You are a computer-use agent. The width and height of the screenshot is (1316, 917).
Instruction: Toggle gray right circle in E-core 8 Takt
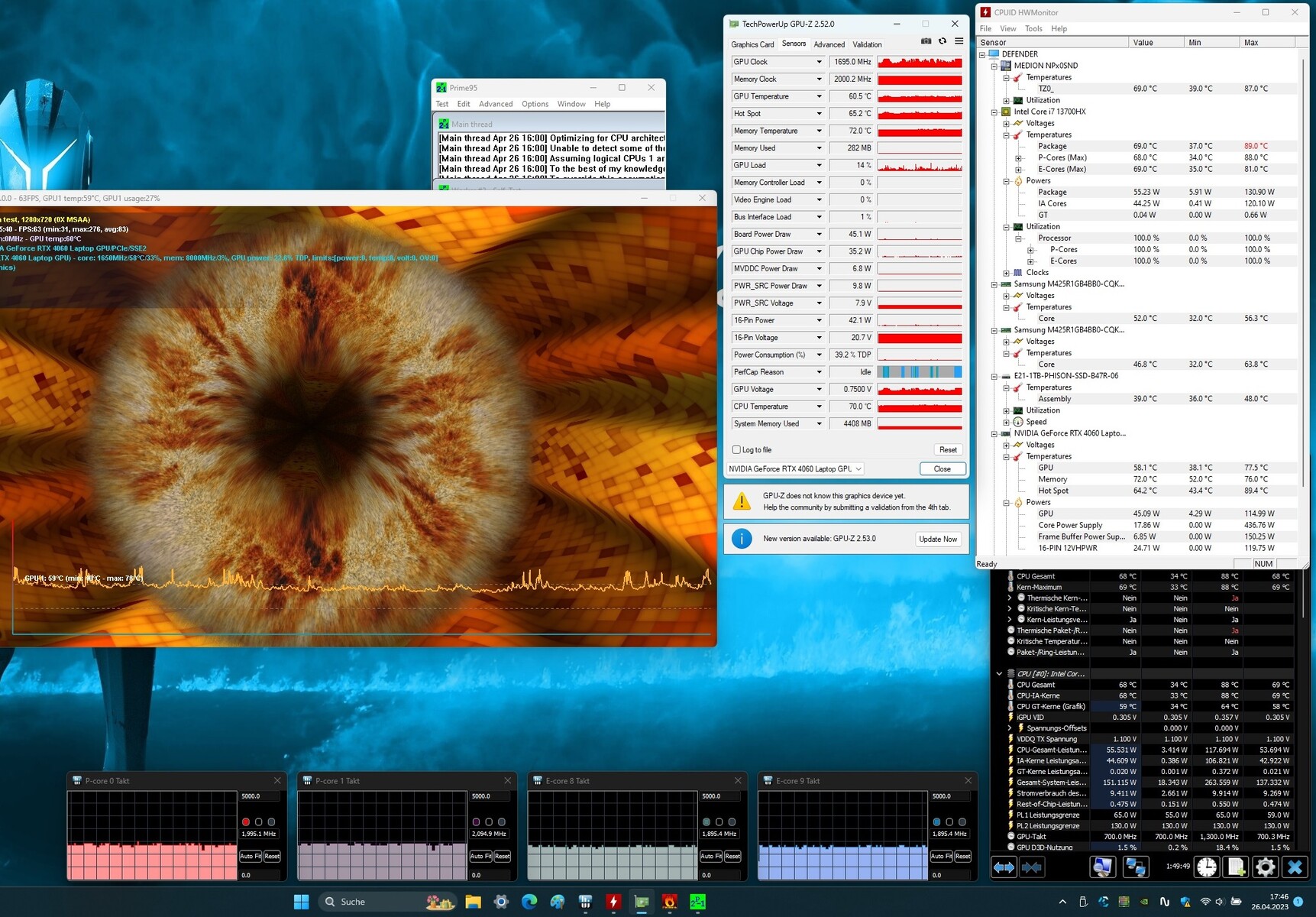[732, 821]
